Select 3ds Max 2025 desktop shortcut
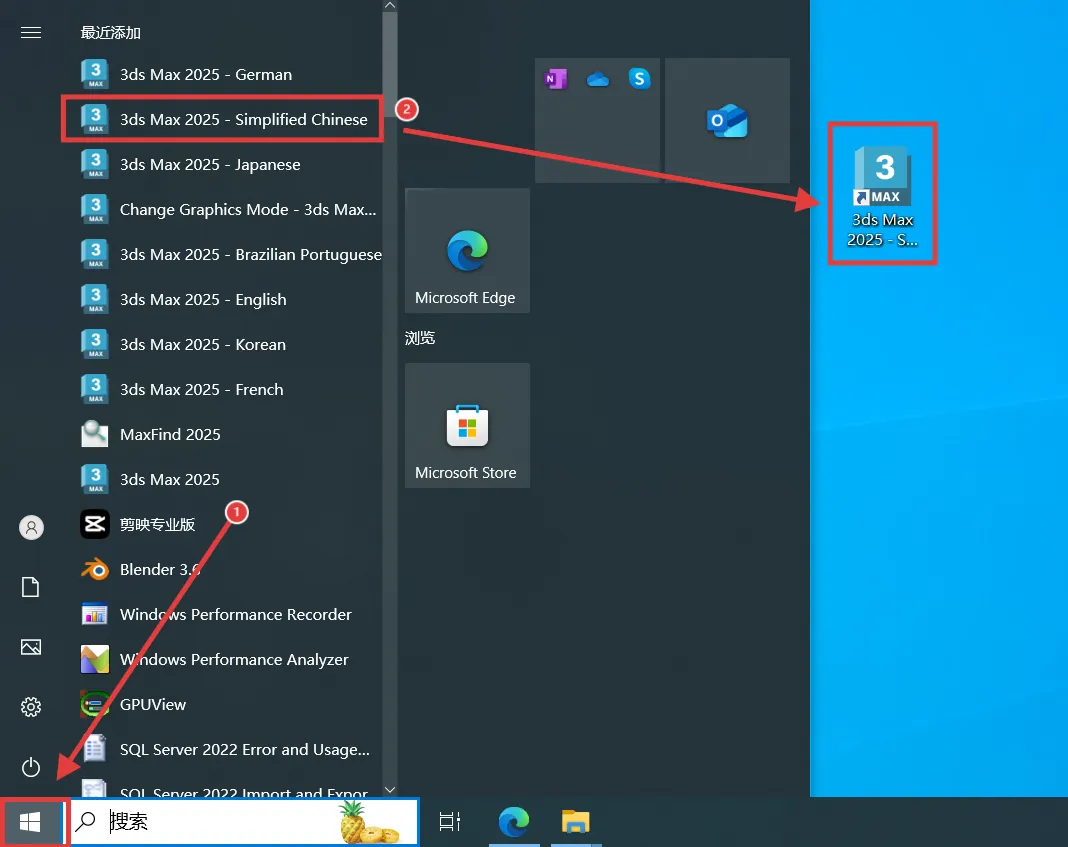Viewport: 1068px width, 847px height. pyautogui.click(x=883, y=195)
